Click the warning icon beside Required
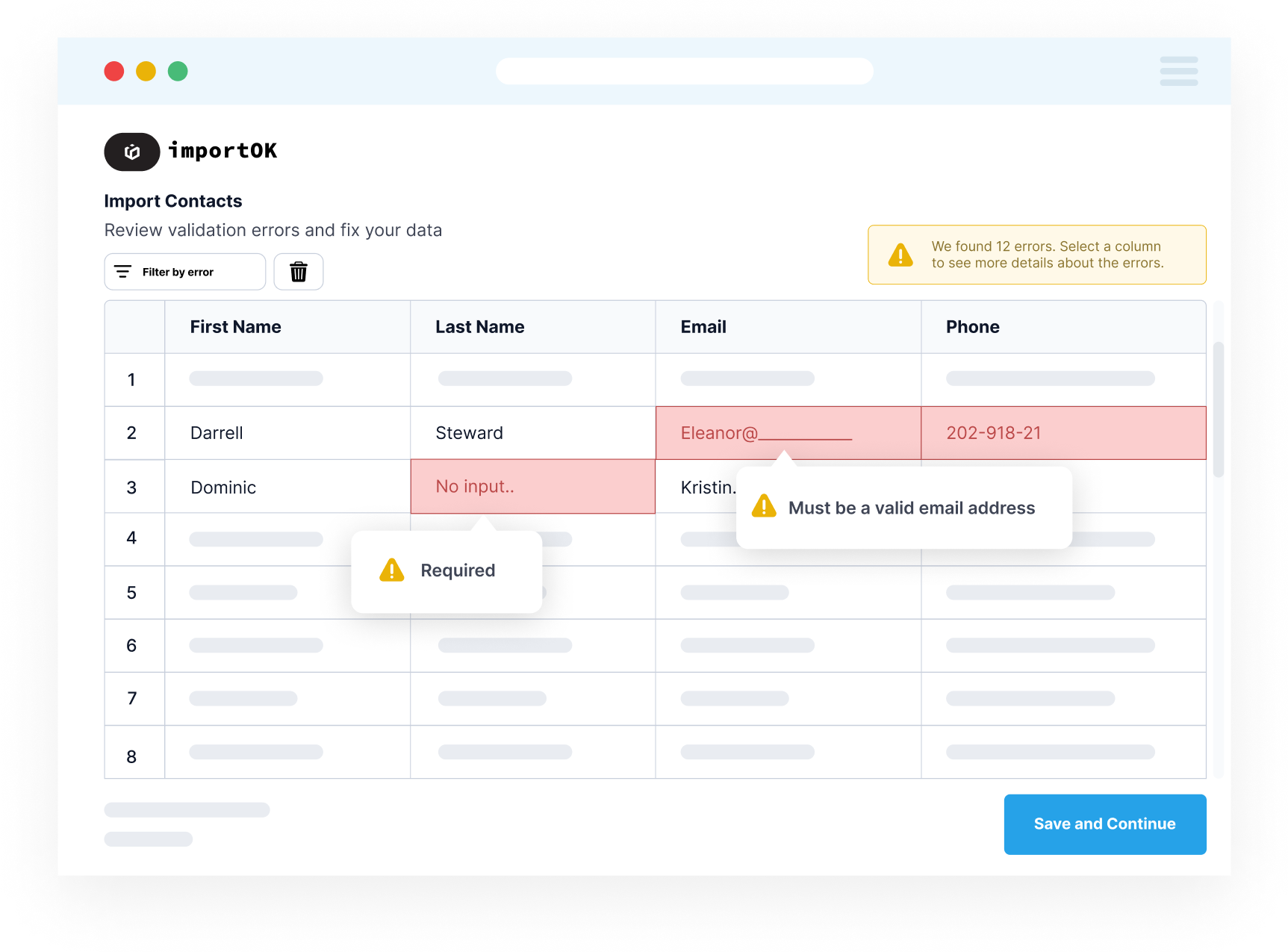 (x=391, y=570)
